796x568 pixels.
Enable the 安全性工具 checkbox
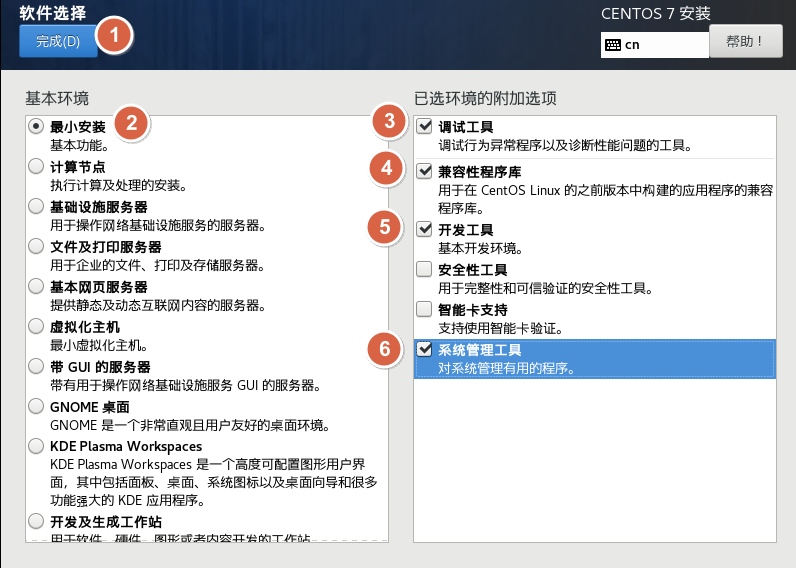click(x=424, y=269)
